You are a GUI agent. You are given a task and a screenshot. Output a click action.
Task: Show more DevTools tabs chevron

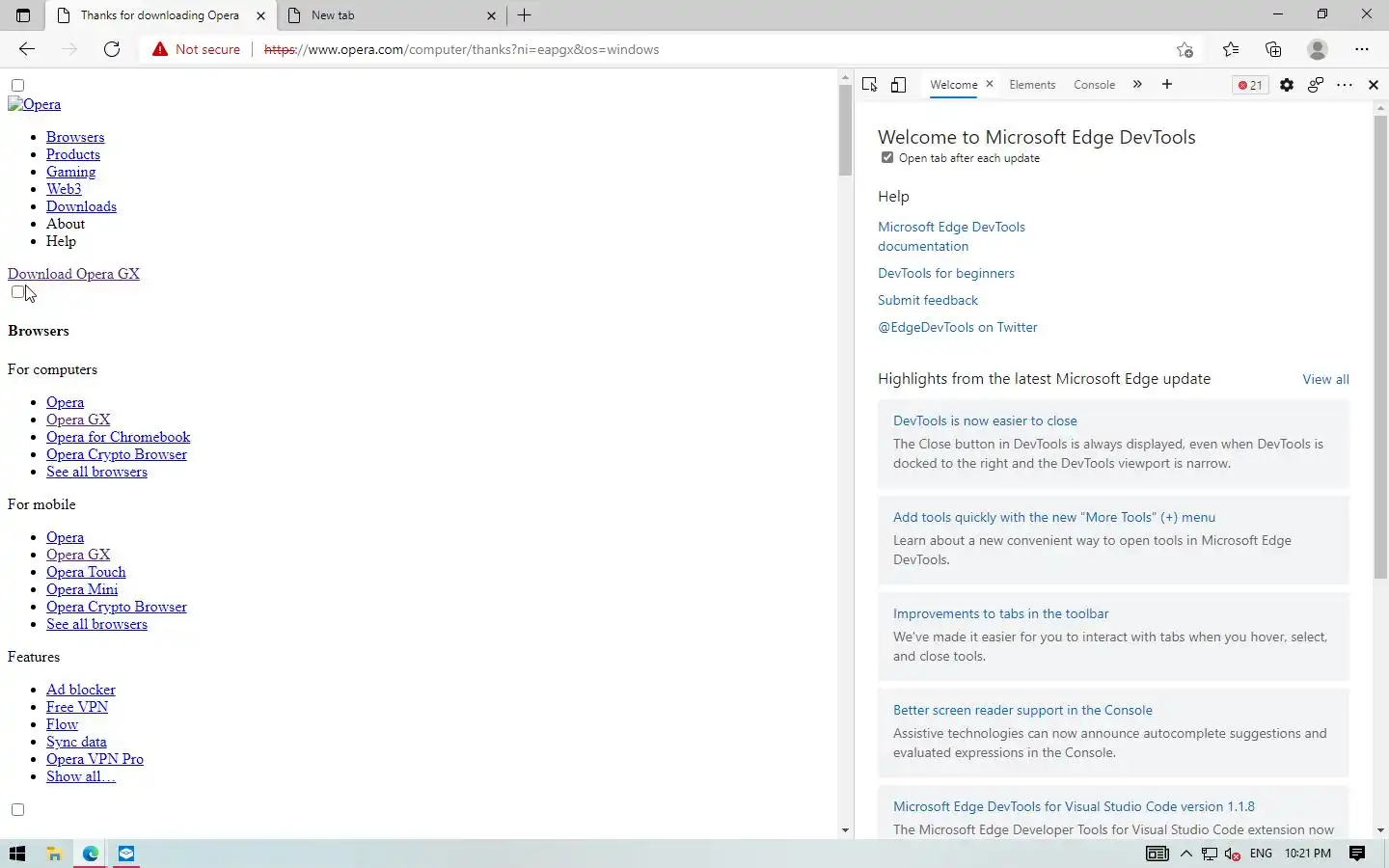tap(1137, 85)
